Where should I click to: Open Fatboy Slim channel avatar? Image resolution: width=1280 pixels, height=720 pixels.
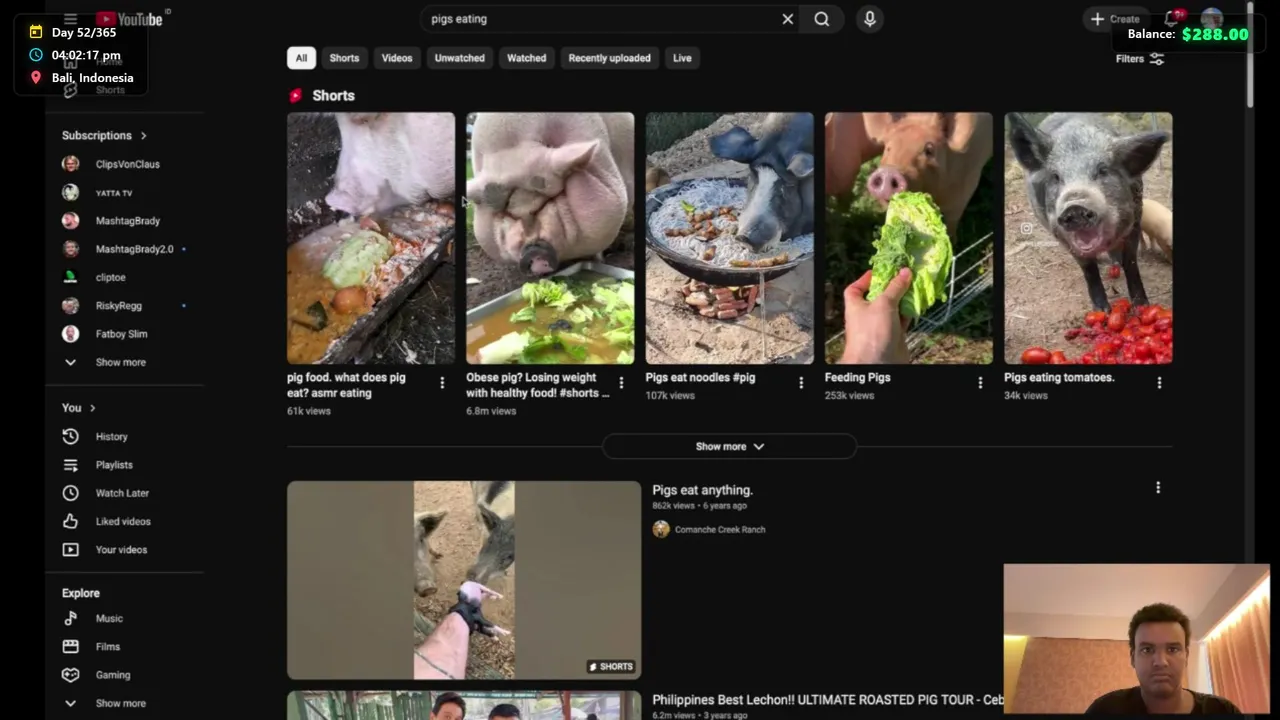pyautogui.click(x=70, y=334)
